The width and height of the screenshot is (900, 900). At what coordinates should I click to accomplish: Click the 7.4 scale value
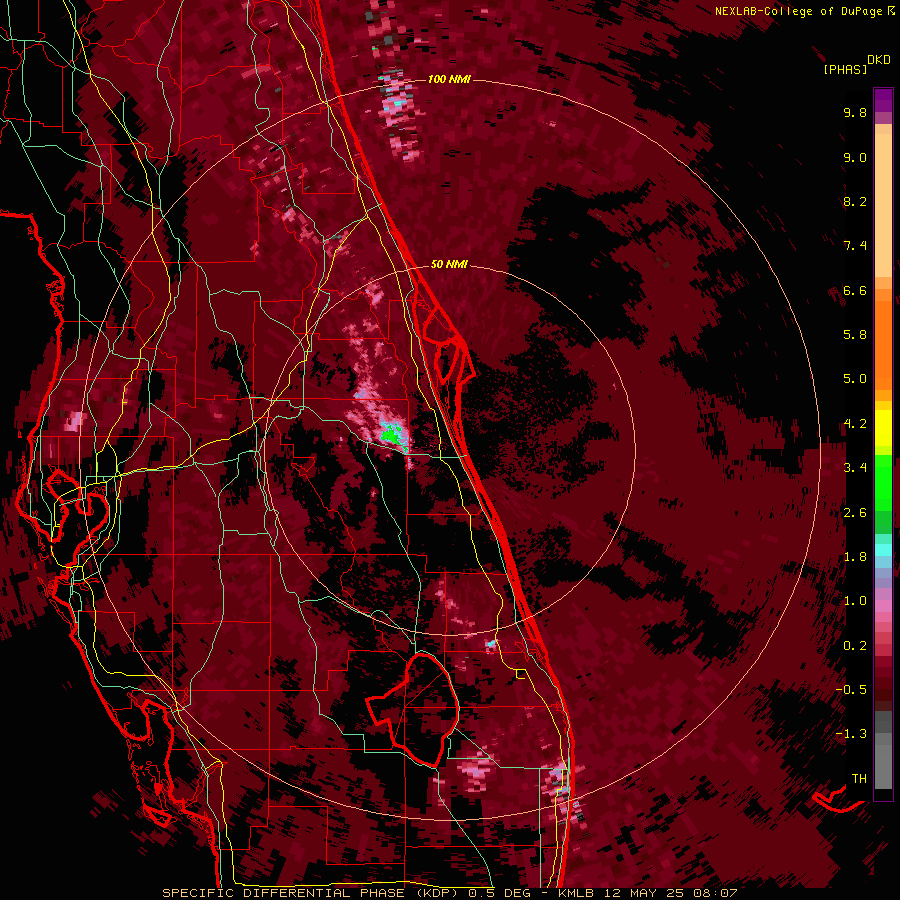[x=855, y=246]
